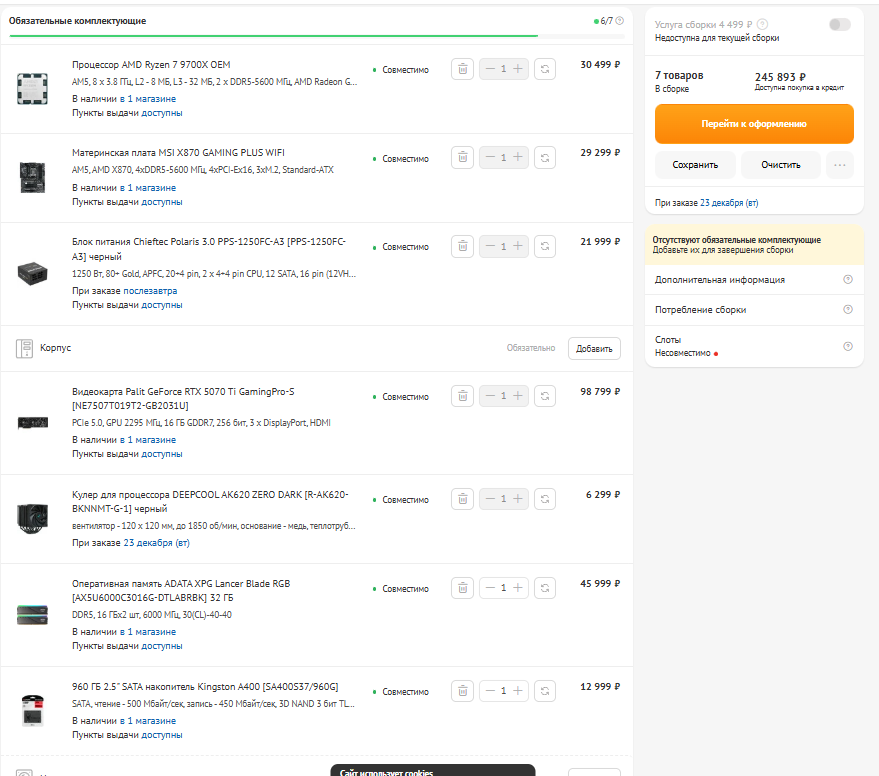This screenshot has width=879, height=776.
Task: Decrease quantity of Kingston A400 drive
Action: pyautogui.click(x=489, y=691)
